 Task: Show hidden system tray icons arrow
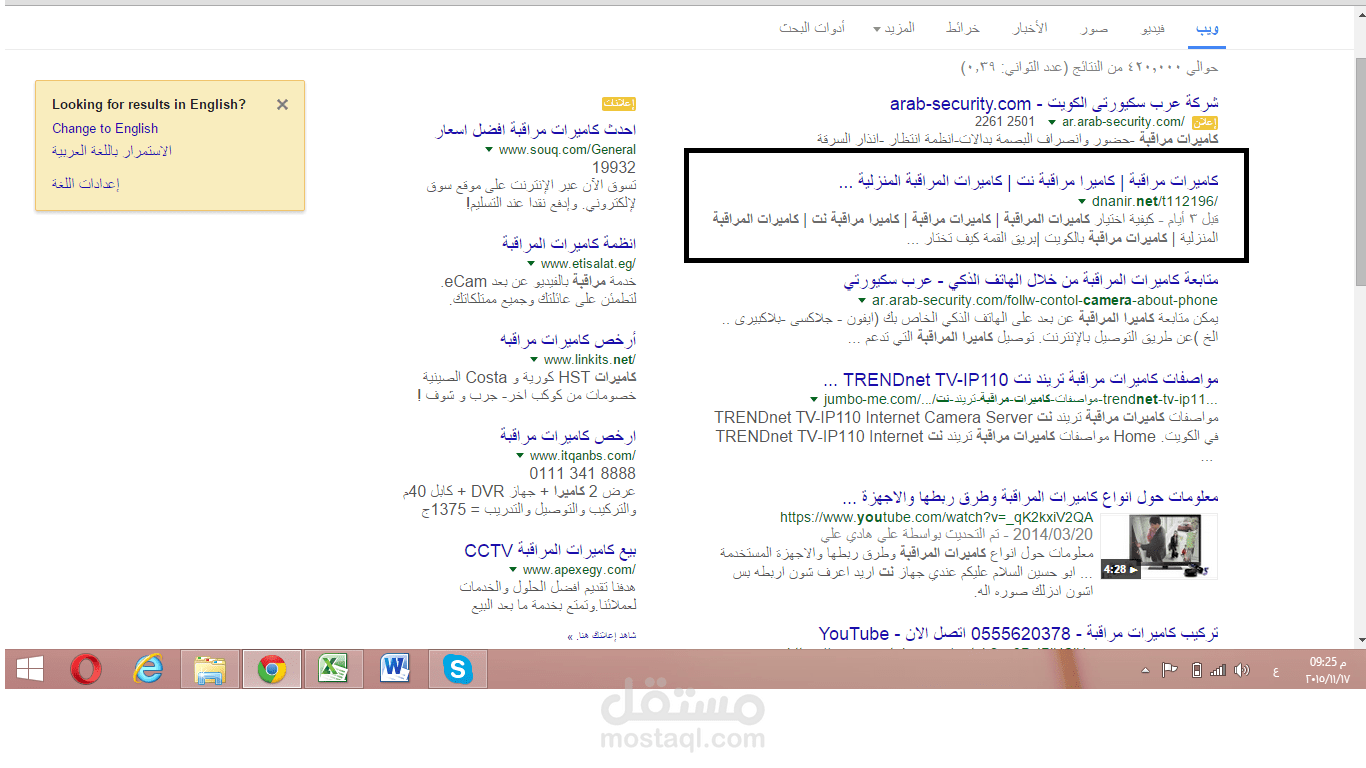point(1145,670)
